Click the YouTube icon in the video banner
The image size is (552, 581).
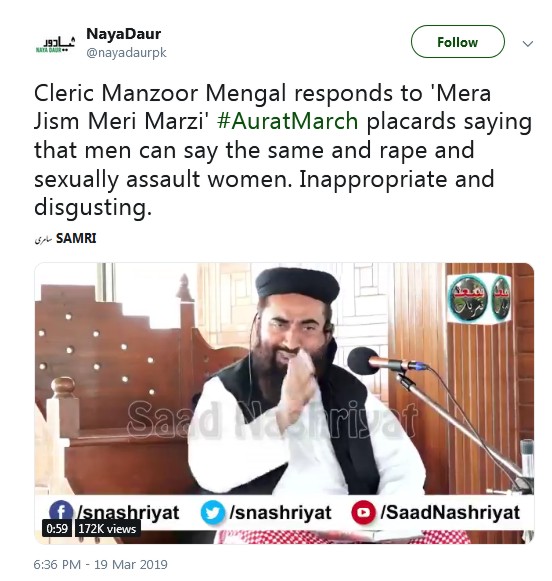(363, 512)
